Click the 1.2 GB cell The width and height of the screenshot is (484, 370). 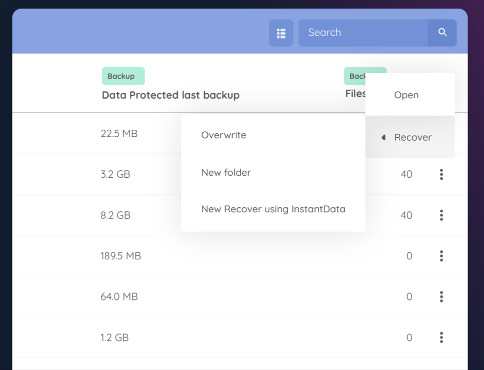click(x=114, y=338)
